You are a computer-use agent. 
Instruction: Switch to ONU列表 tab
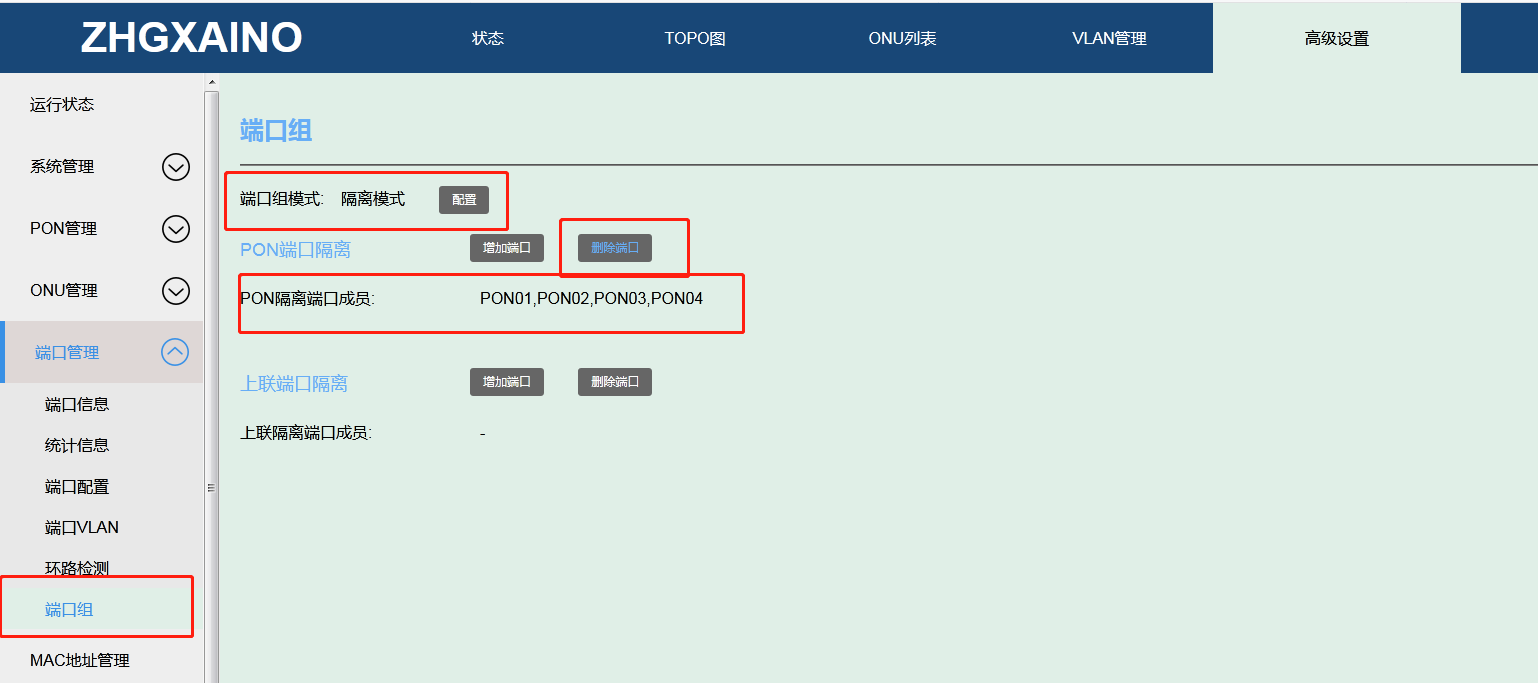pos(902,39)
